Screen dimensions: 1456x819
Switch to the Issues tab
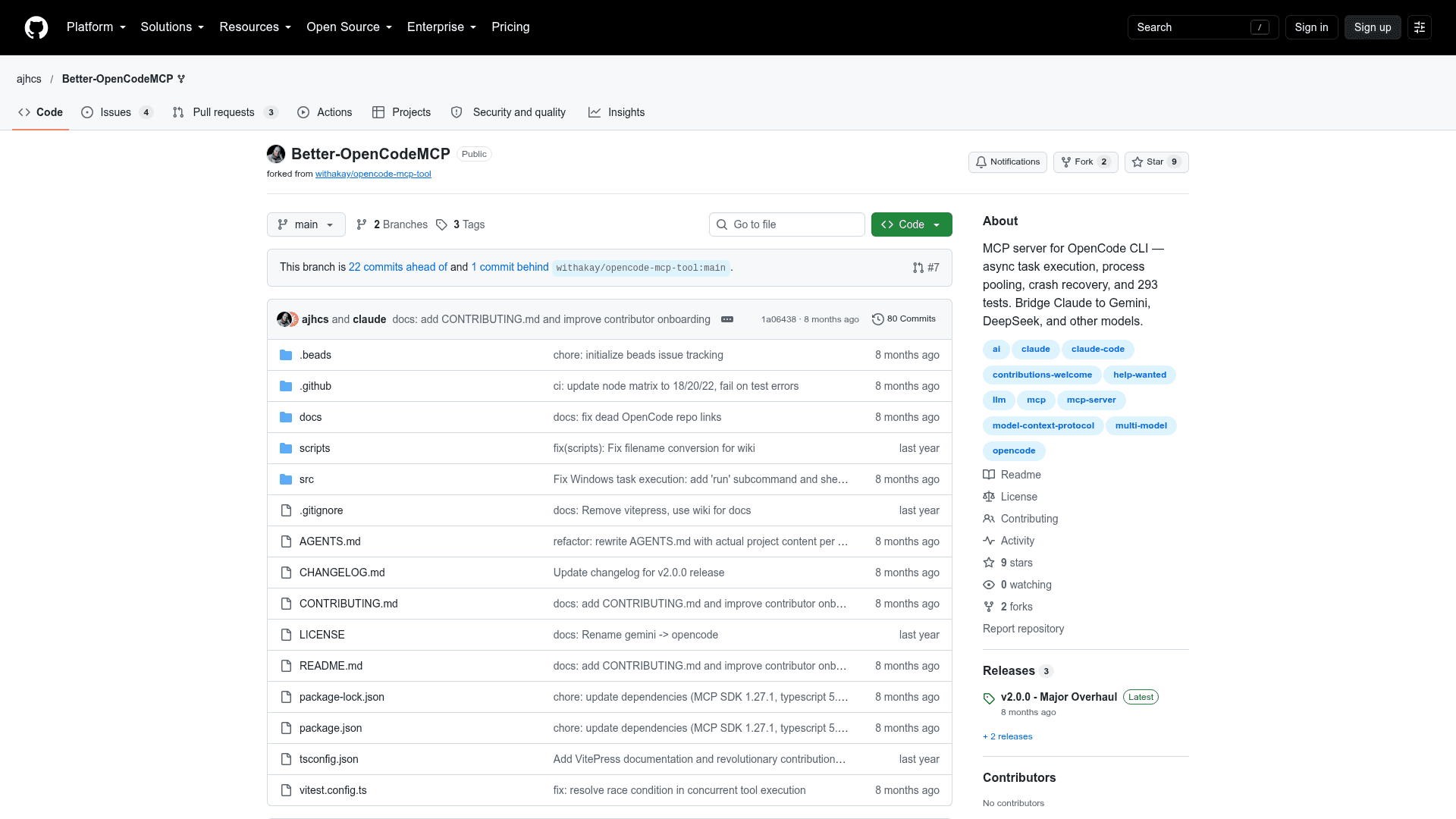118,112
